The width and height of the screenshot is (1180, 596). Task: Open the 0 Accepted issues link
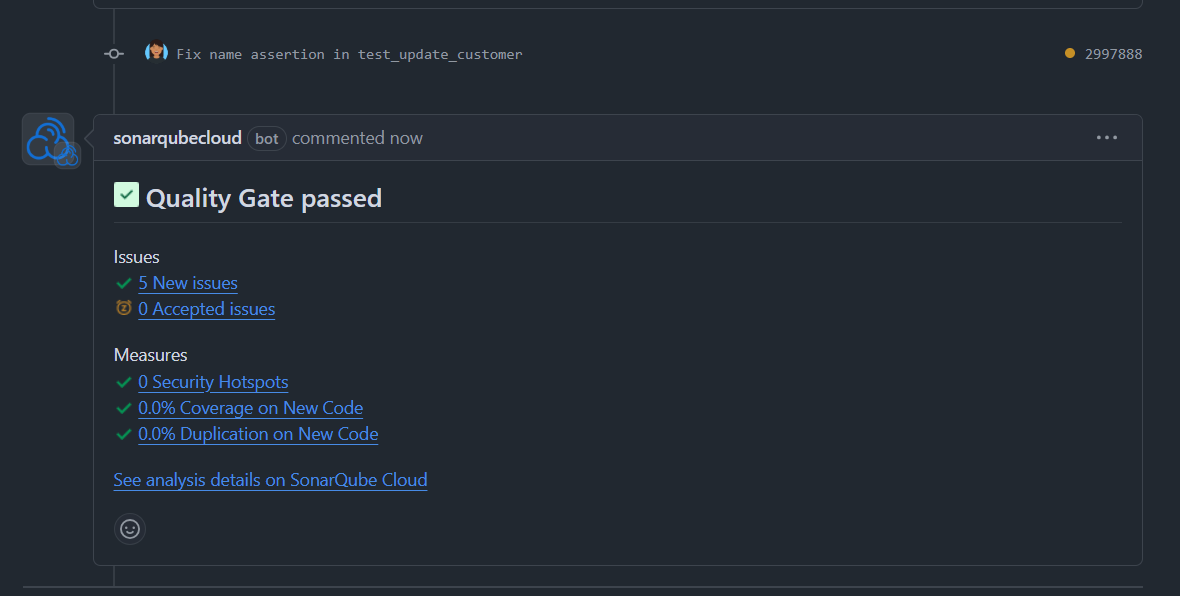[x=206, y=309]
